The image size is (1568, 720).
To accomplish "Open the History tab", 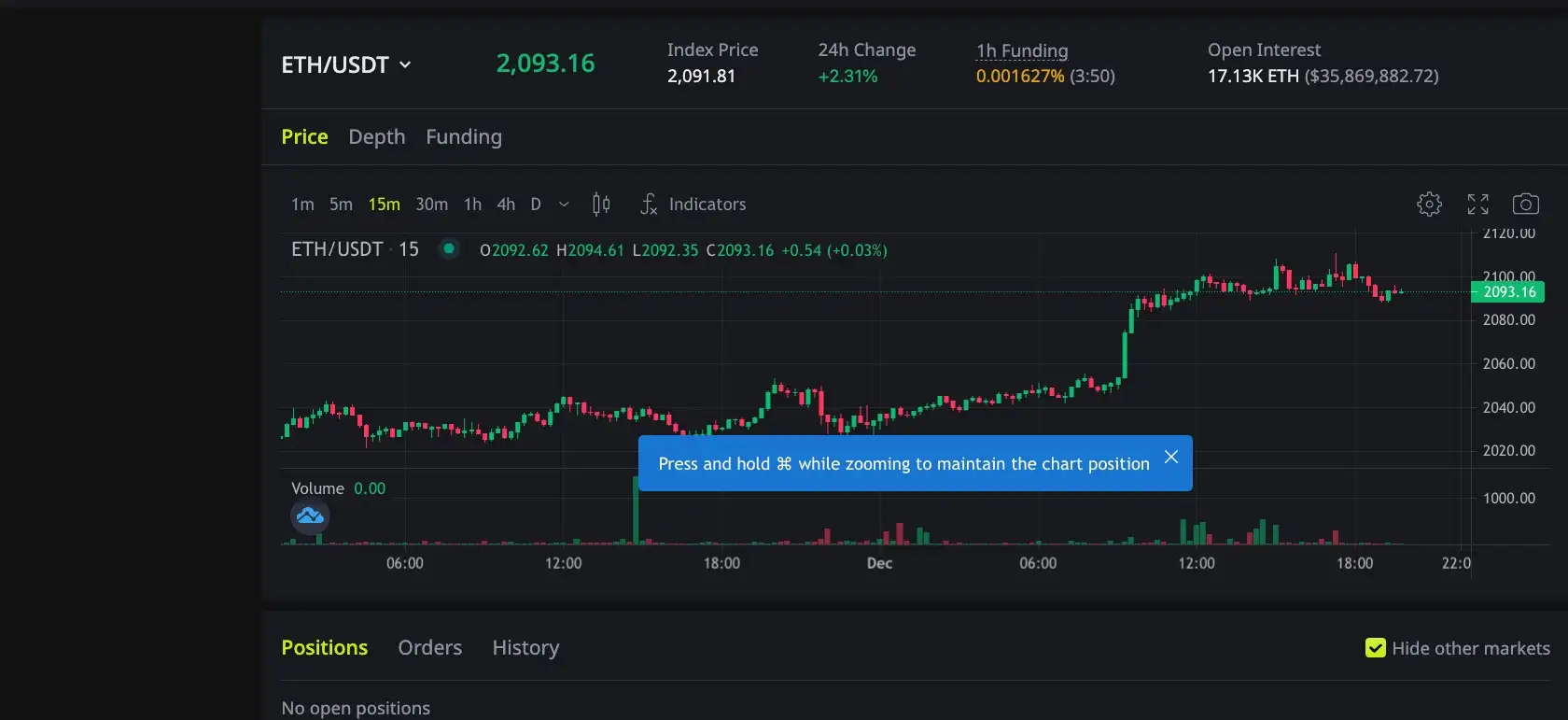I will click(525, 647).
